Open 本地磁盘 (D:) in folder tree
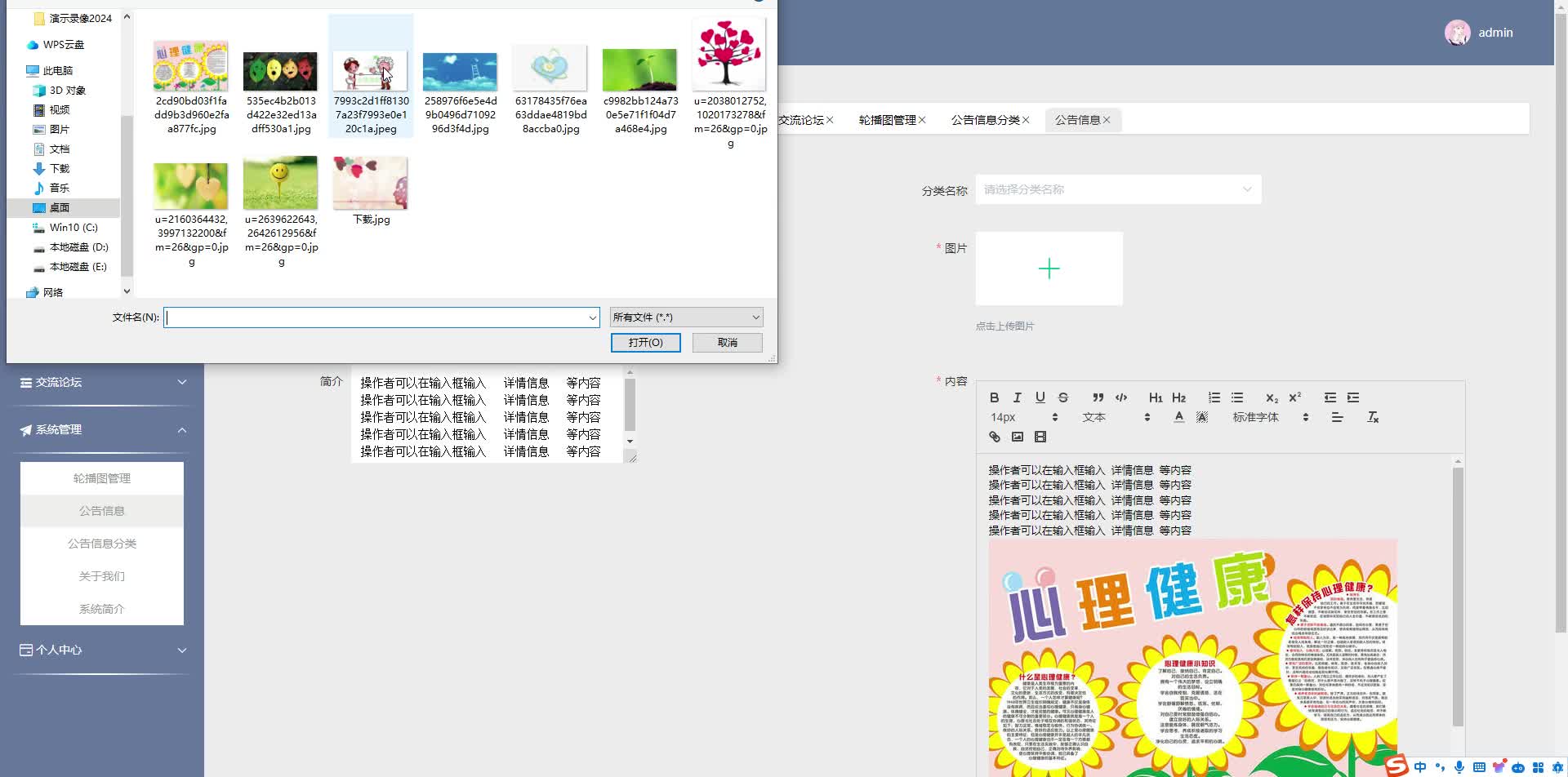The width and height of the screenshot is (1568, 777). pyautogui.click(x=78, y=247)
